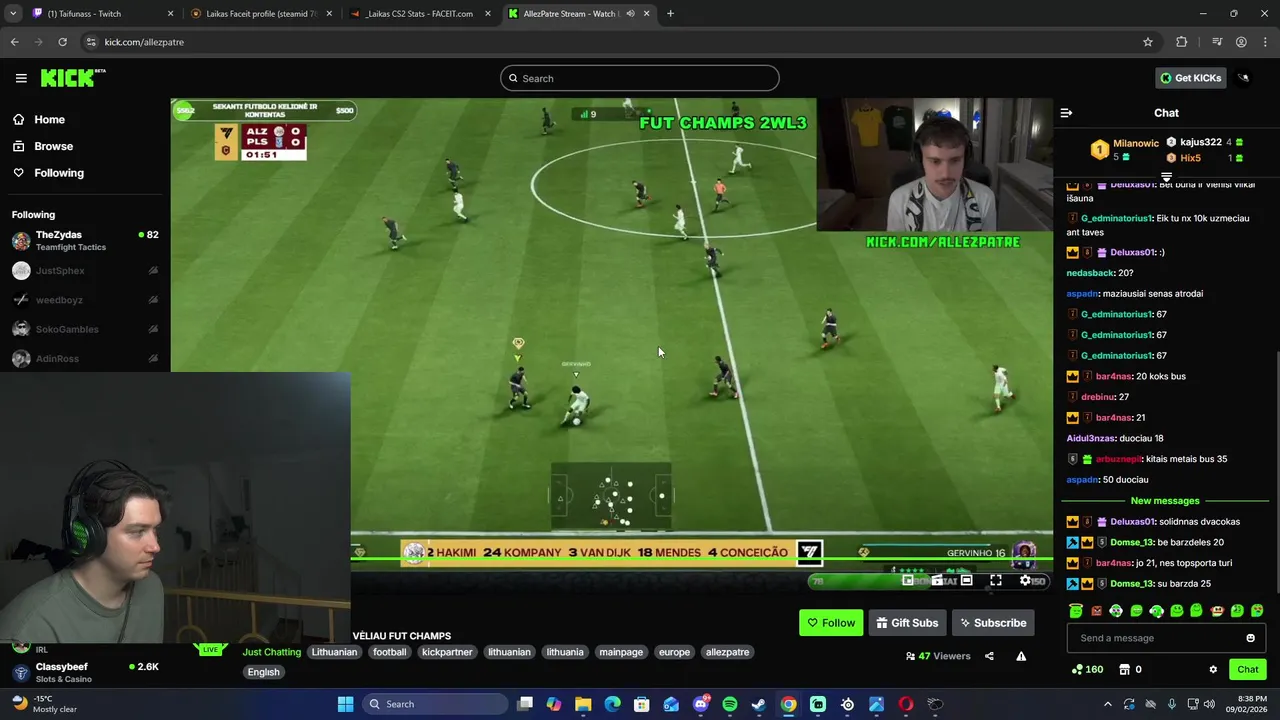Screen dimensions: 1280x720
Task: Open Steam from the taskbar
Action: pyautogui.click(x=759, y=704)
